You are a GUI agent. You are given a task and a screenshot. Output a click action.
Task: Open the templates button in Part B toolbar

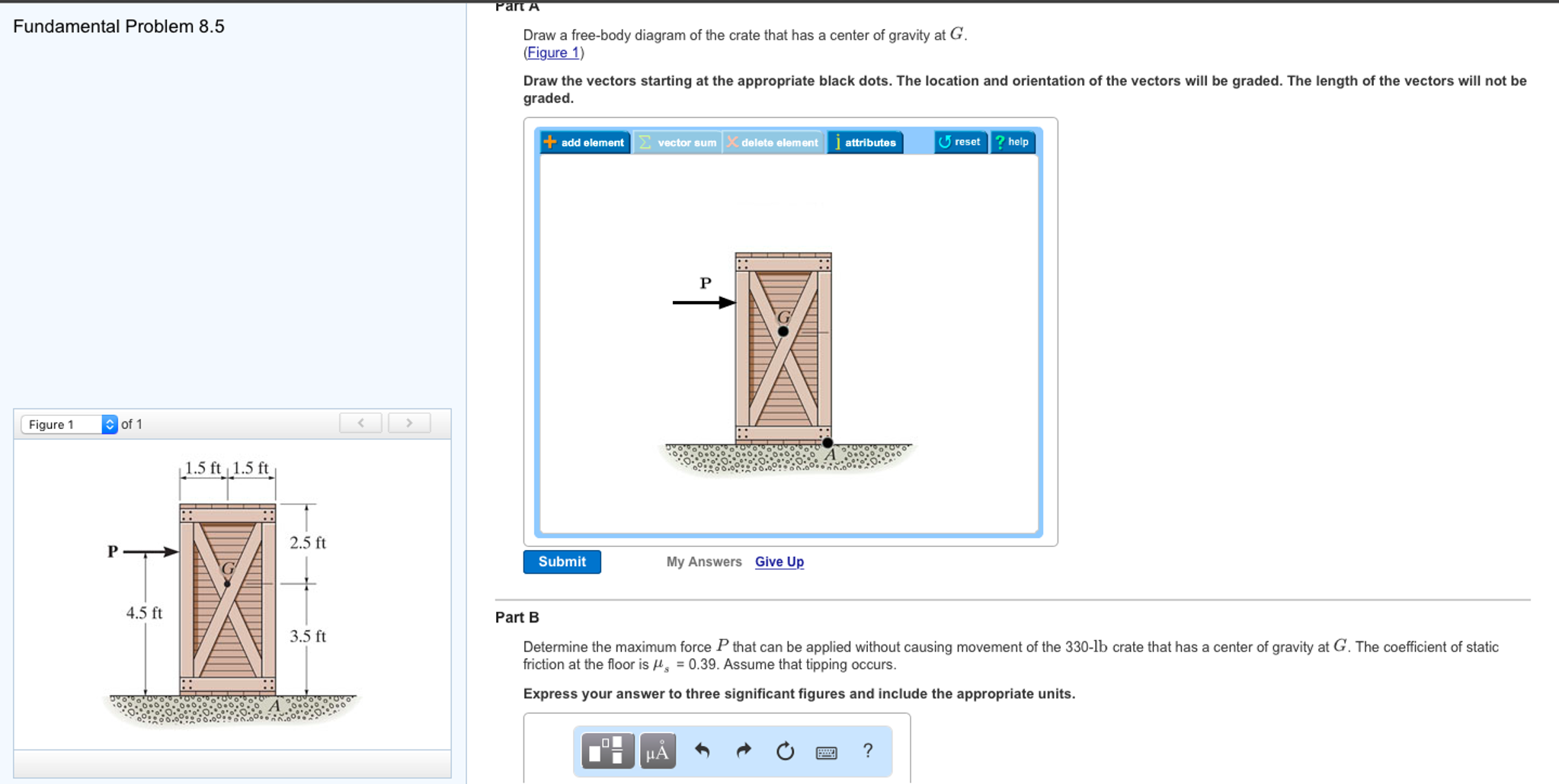[607, 751]
